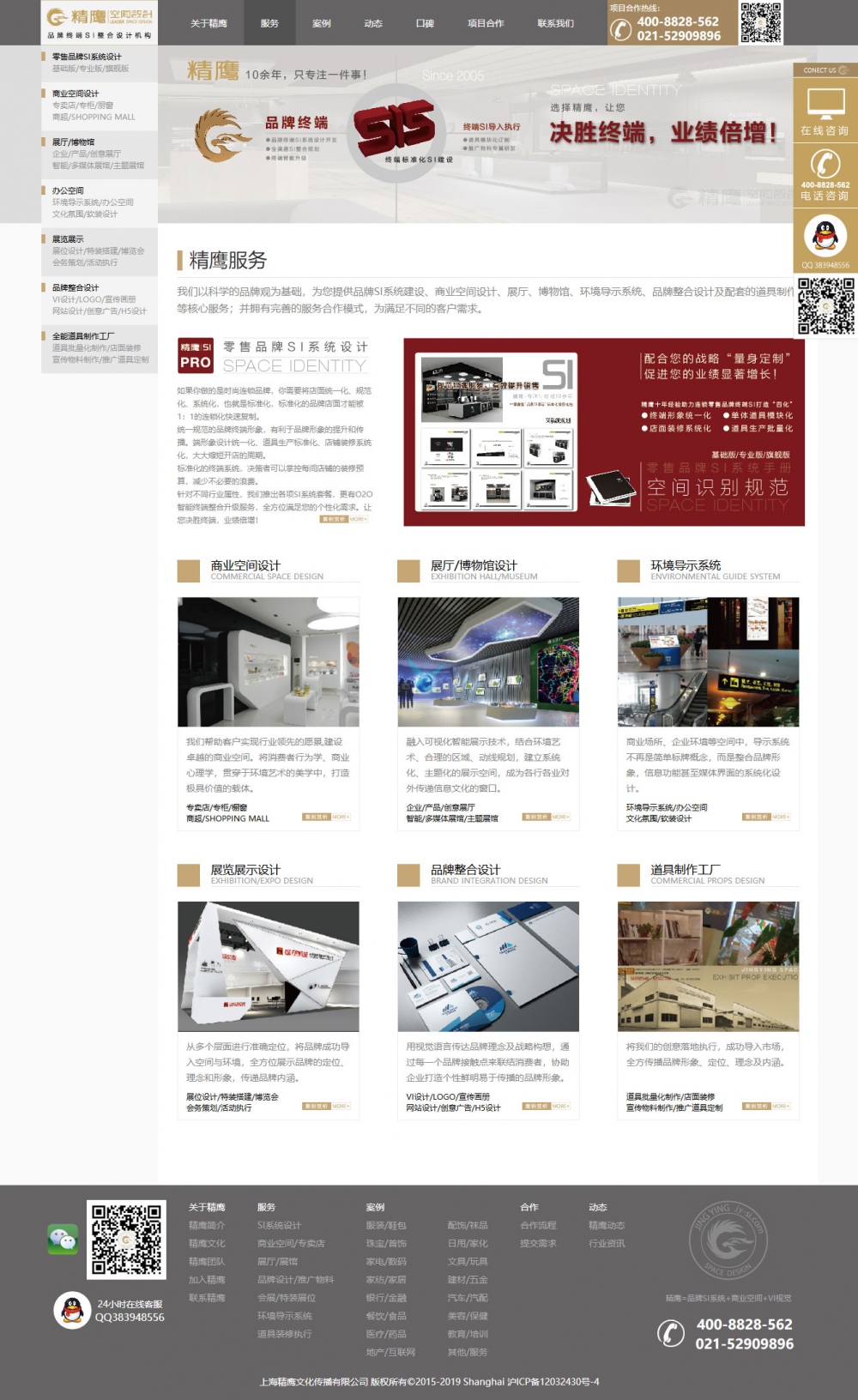
Task: Click the green WeChat icon in footer
Action: click(63, 1239)
